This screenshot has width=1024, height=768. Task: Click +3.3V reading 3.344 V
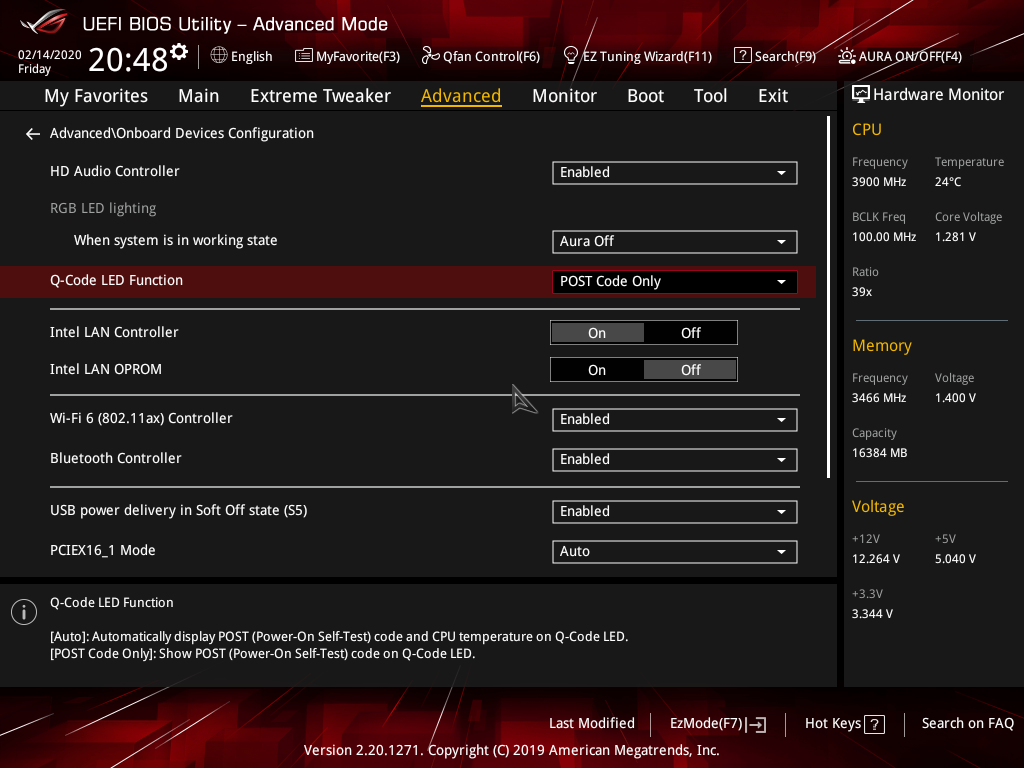coord(872,614)
